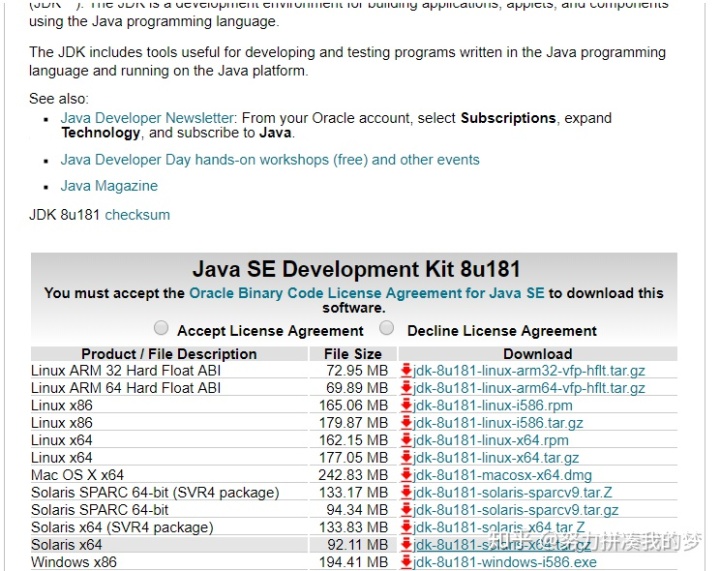Click download arrow icon for linux-arm32-vfp-hflt.tar.gz
This screenshot has height=571, width=720.
pyautogui.click(x=406, y=370)
